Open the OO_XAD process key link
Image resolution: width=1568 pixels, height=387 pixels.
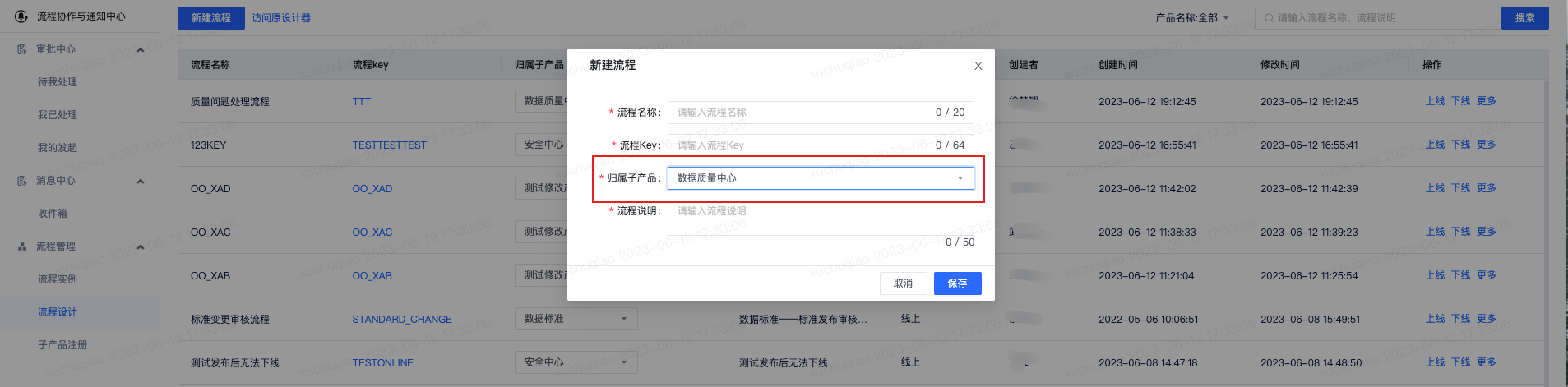click(372, 189)
